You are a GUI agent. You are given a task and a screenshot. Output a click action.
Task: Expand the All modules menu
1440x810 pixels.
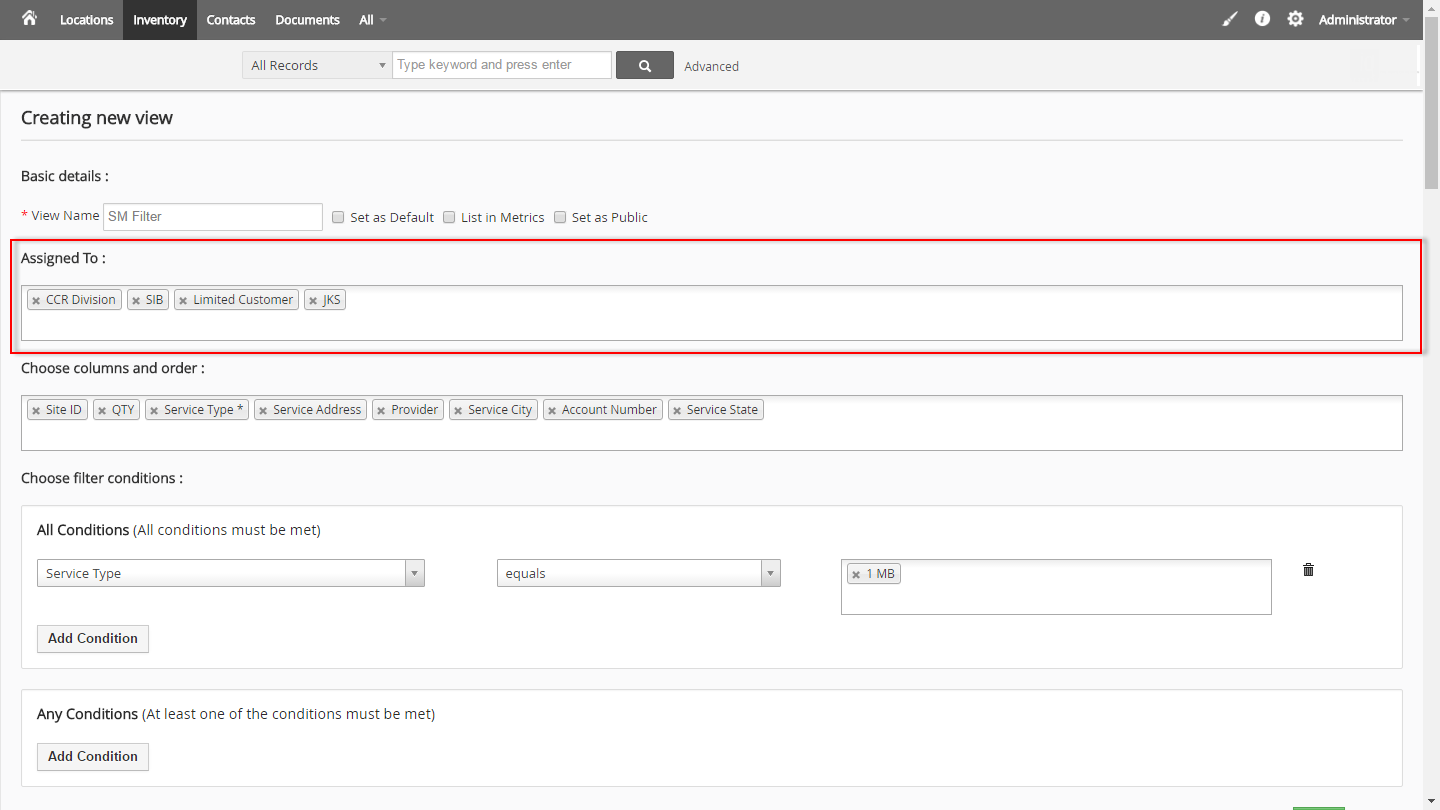point(372,20)
